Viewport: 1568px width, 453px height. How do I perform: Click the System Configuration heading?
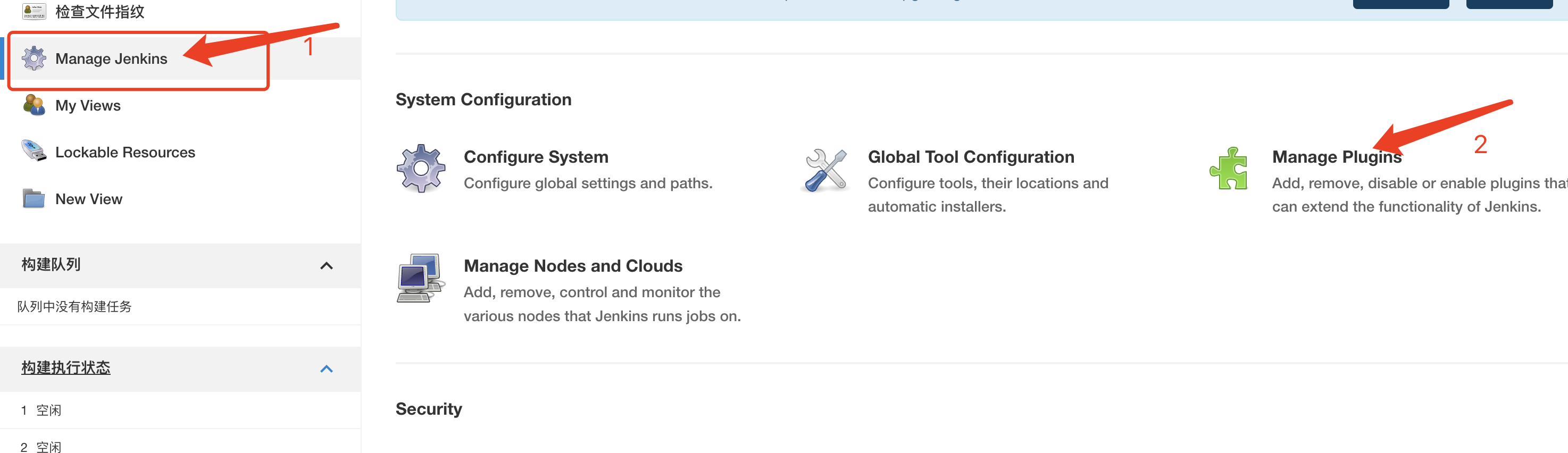483,99
